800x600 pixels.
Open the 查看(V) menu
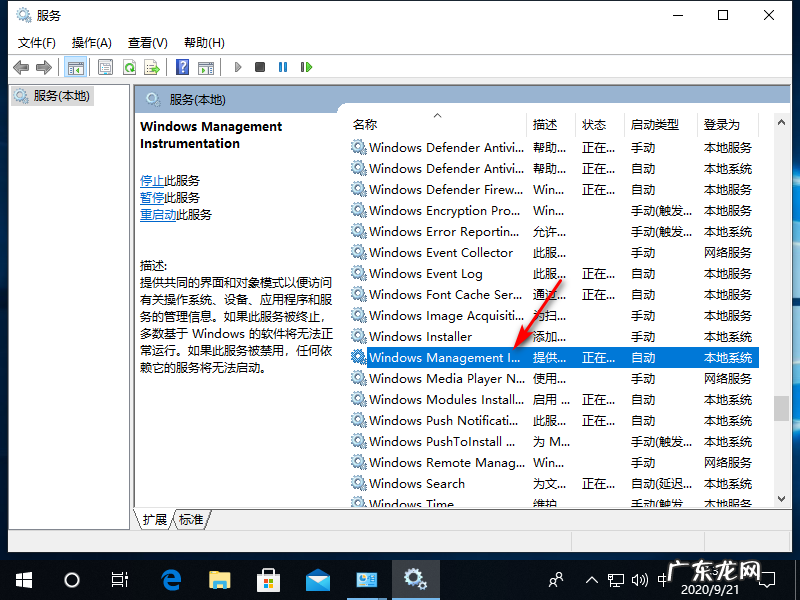click(146, 42)
